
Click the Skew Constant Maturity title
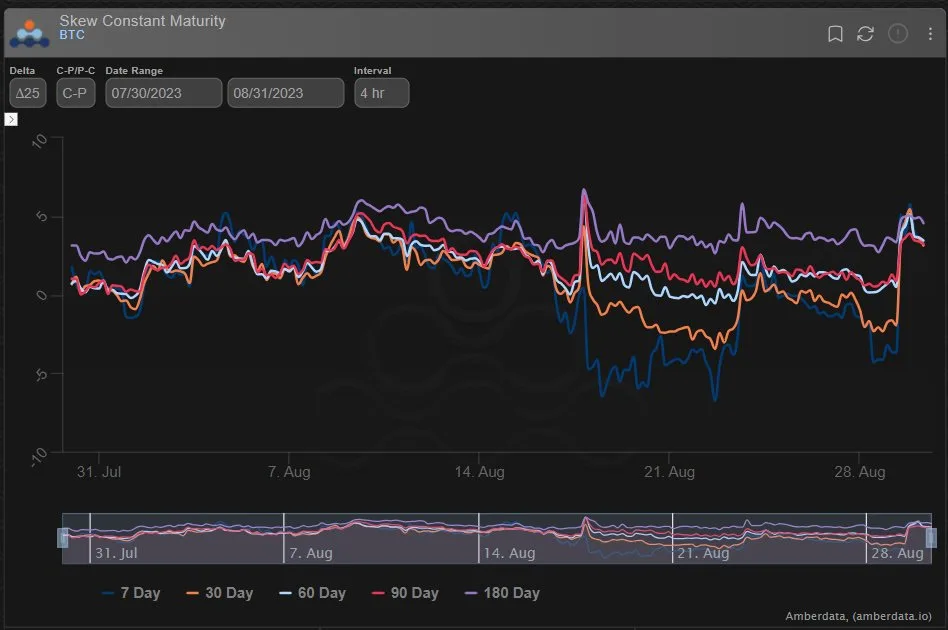tap(142, 21)
